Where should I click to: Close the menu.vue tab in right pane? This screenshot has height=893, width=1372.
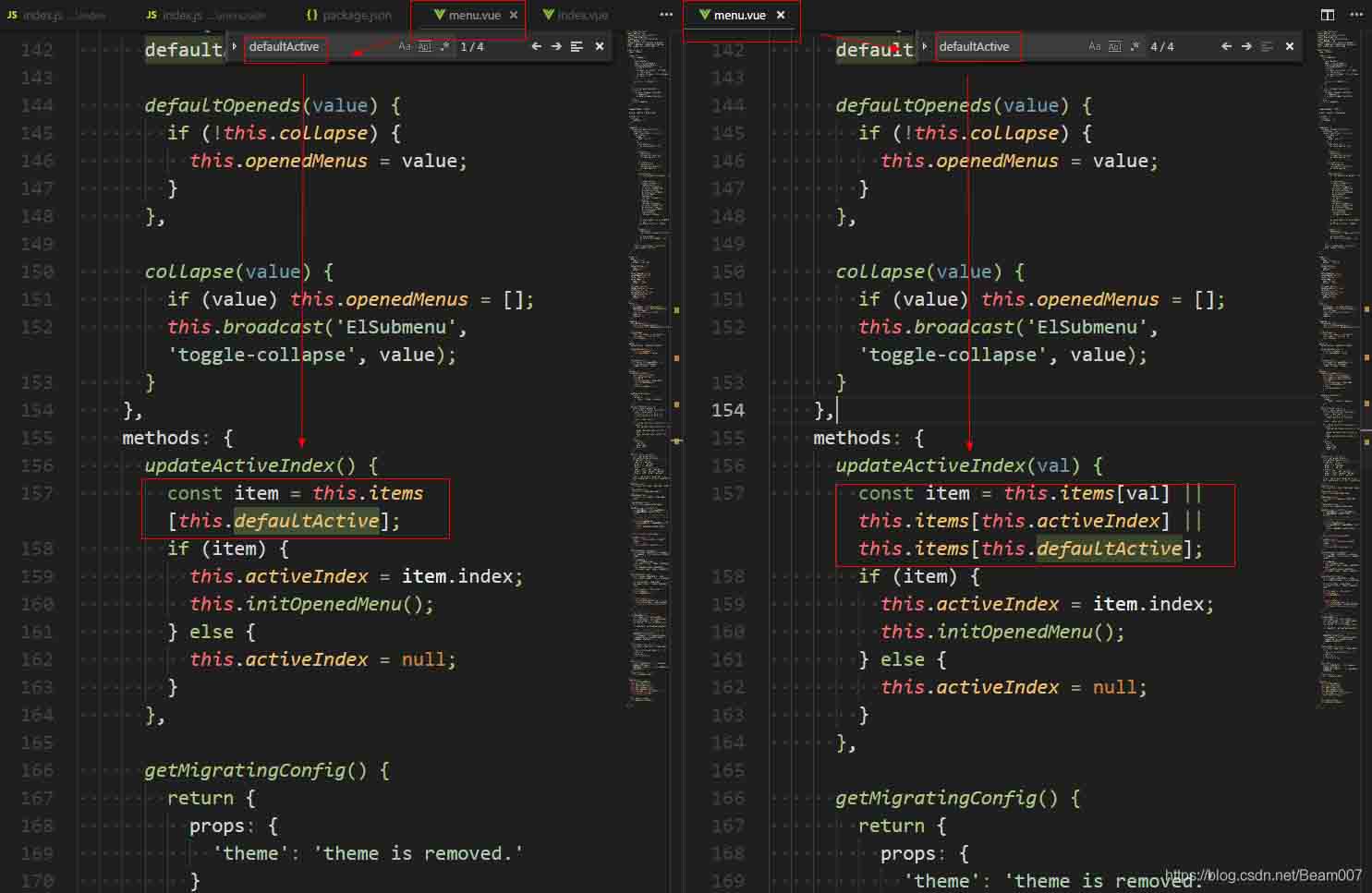coord(781,15)
